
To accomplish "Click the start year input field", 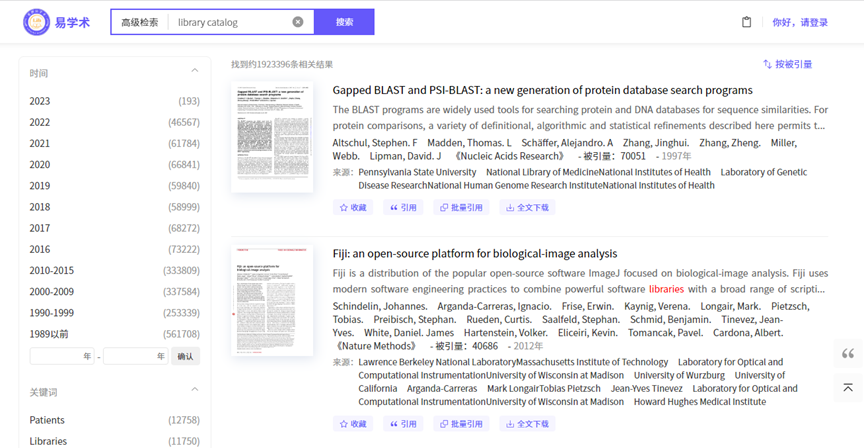I will click(62, 356).
